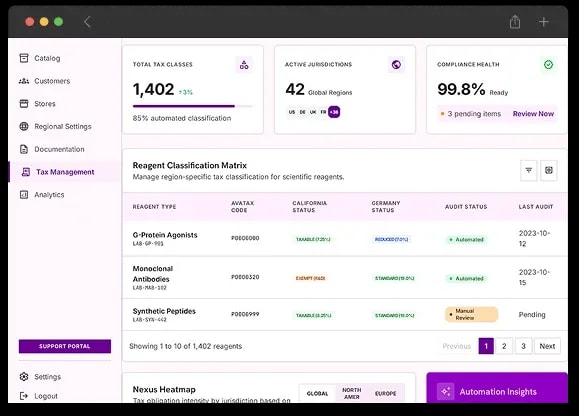Click the 3 pending items text
The width and height of the screenshot is (579, 416).
click(x=474, y=114)
